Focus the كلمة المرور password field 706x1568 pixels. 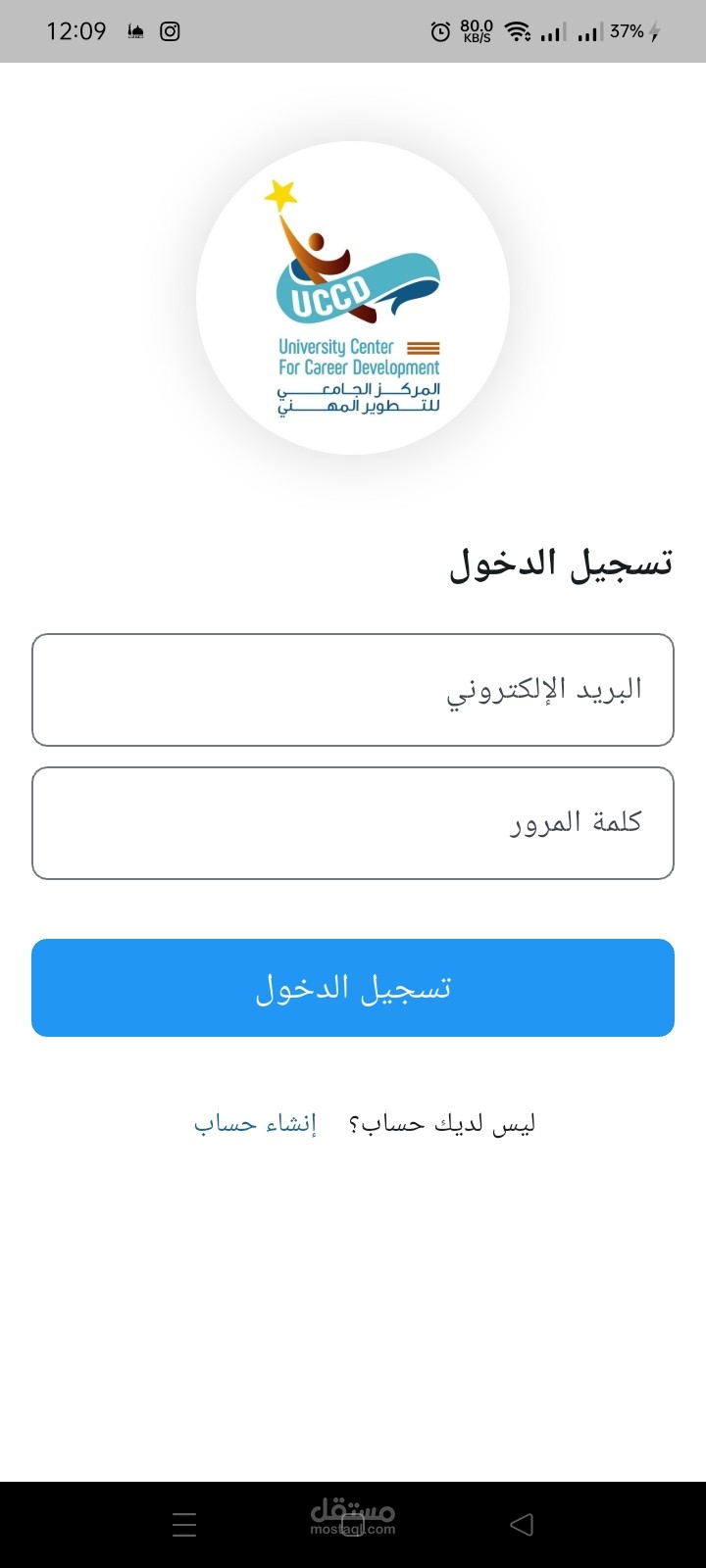click(353, 823)
